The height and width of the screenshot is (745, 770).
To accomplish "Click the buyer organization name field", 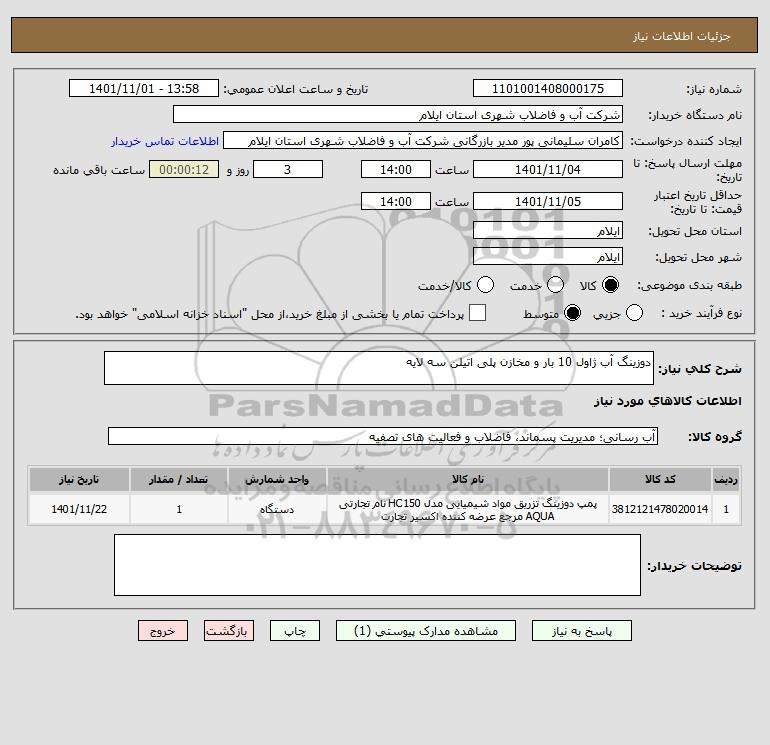I will 398,114.
